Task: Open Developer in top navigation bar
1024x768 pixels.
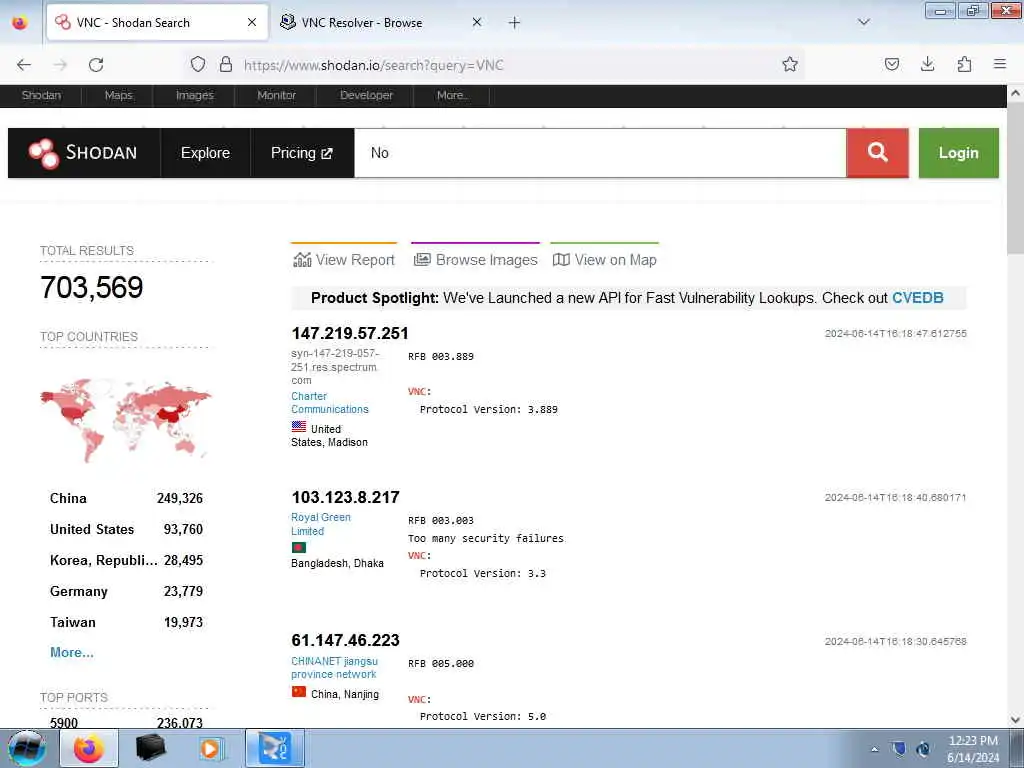Action: pos(366,95)
